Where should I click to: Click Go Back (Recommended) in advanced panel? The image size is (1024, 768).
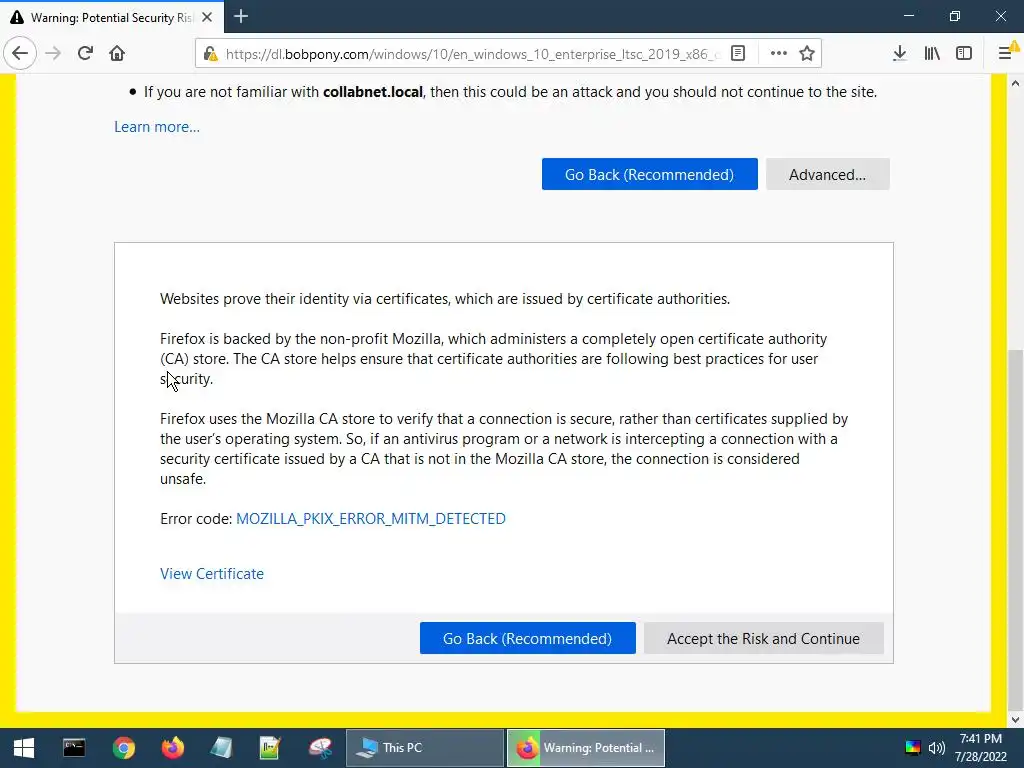click(x=527, y=638)
